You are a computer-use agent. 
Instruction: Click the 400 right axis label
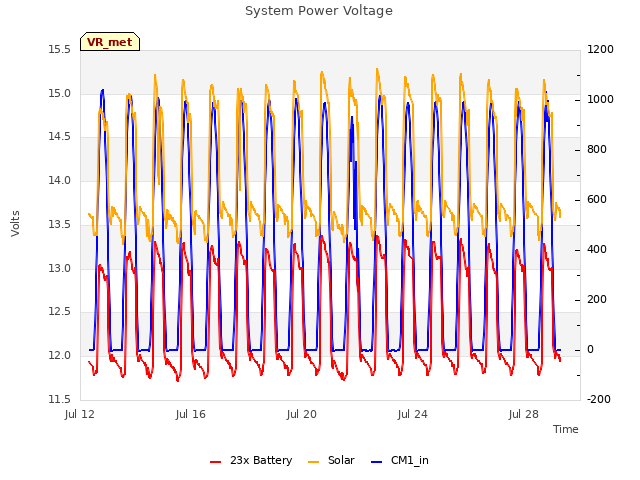click(x=597, y=250)
